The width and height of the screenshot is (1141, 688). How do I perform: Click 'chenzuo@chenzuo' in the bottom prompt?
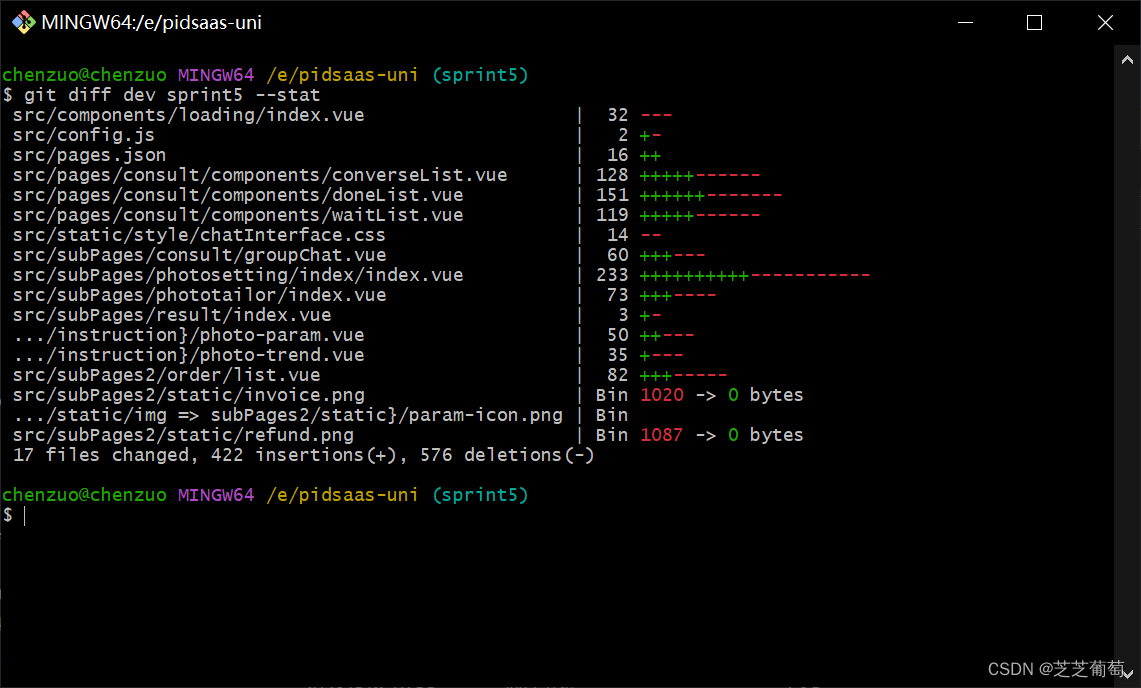tap(84, 495)
